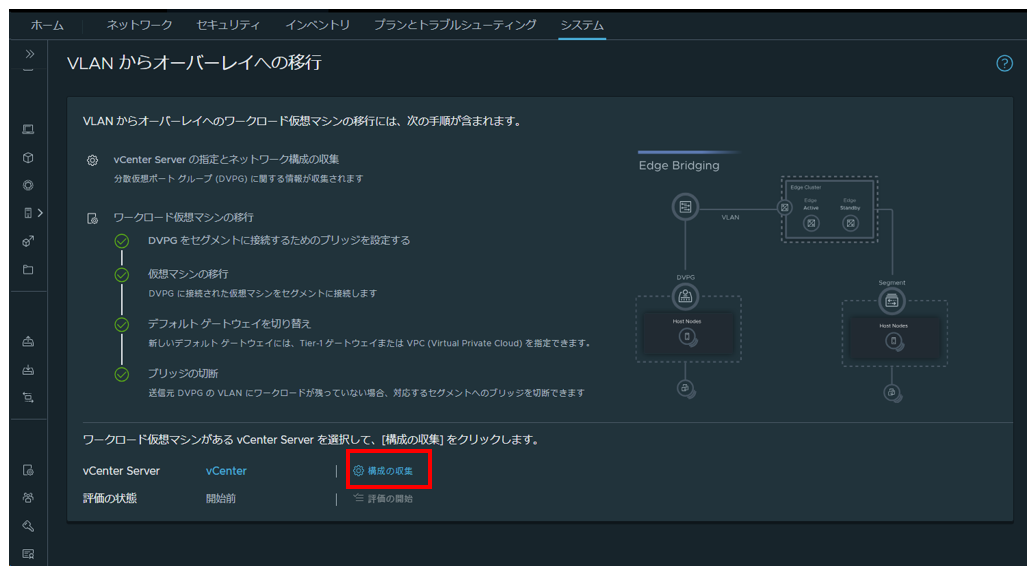Viewport: 1036px width, 570px height.
Task: Click the cube icon in sidebar
Action: pyautogui.click(x=28, y=158)
